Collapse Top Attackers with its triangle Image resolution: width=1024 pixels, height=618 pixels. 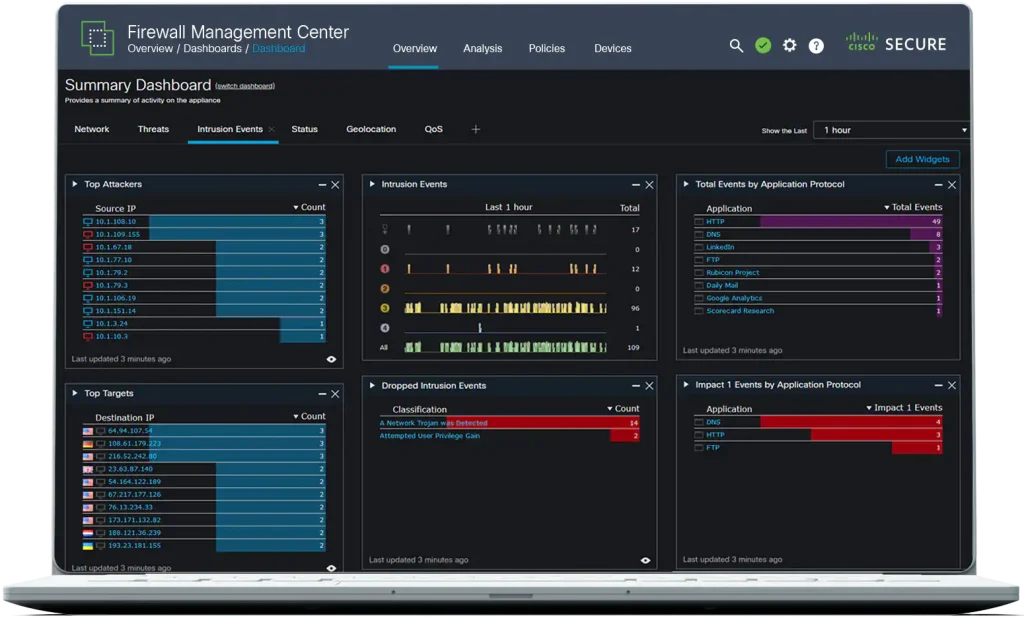point(75,184)
